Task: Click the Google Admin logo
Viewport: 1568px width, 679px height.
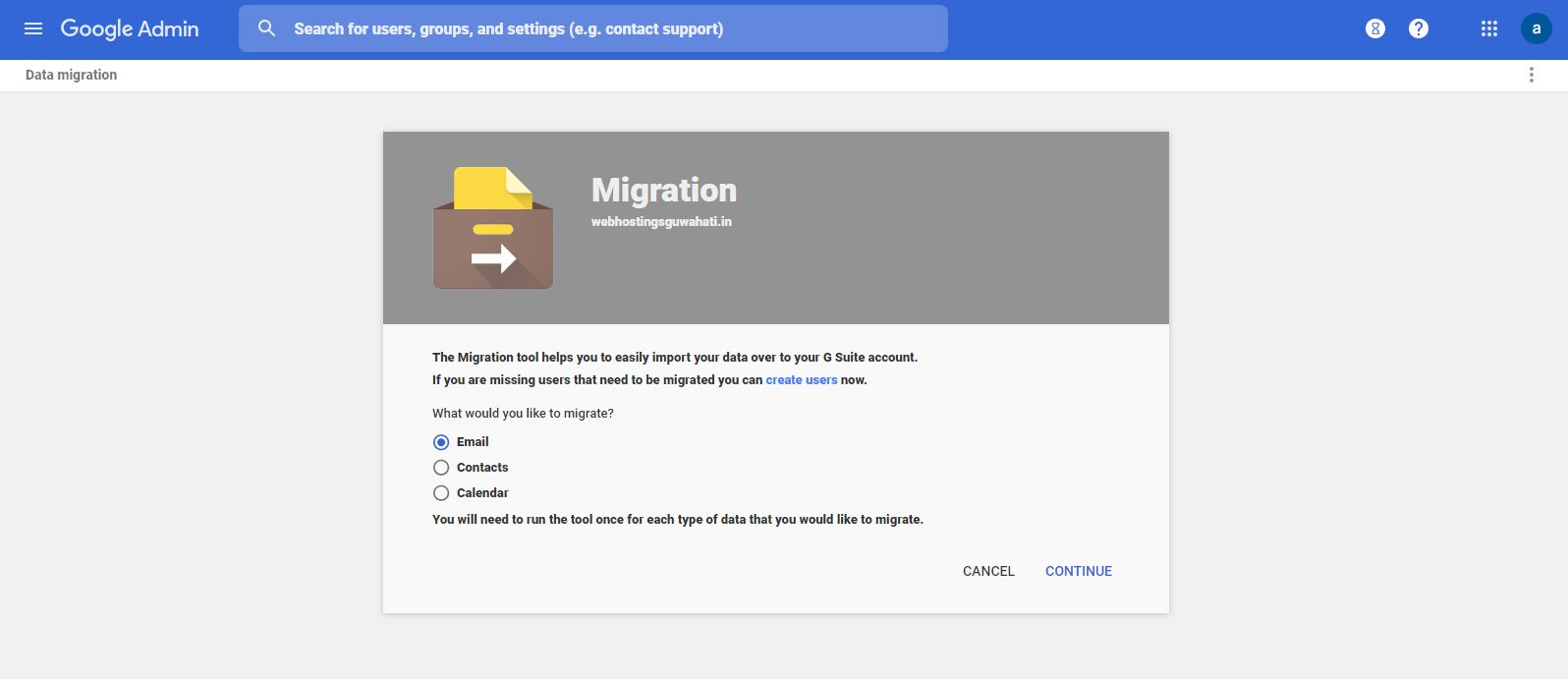Action: [x=130, y=28]
